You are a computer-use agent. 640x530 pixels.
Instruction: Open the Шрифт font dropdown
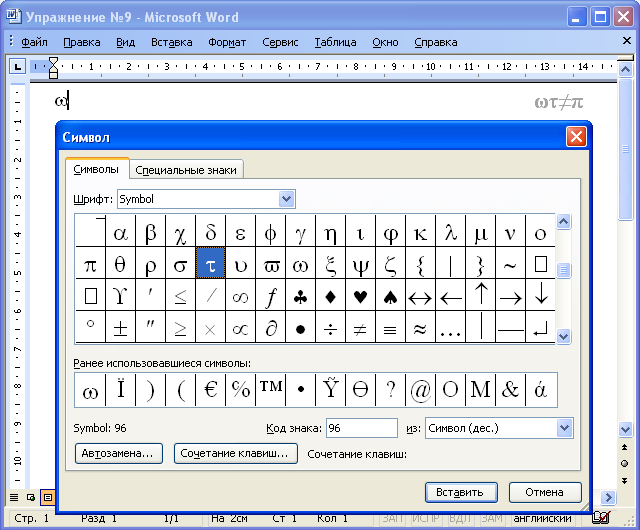tap(287, 199)
